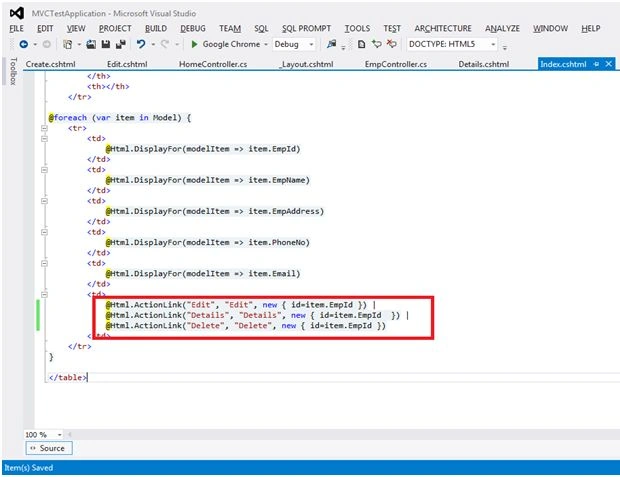Open toolbar overflow options after DOCTYPE
The height and width of the screenshot is (477, 620).
tap(505, 47)
